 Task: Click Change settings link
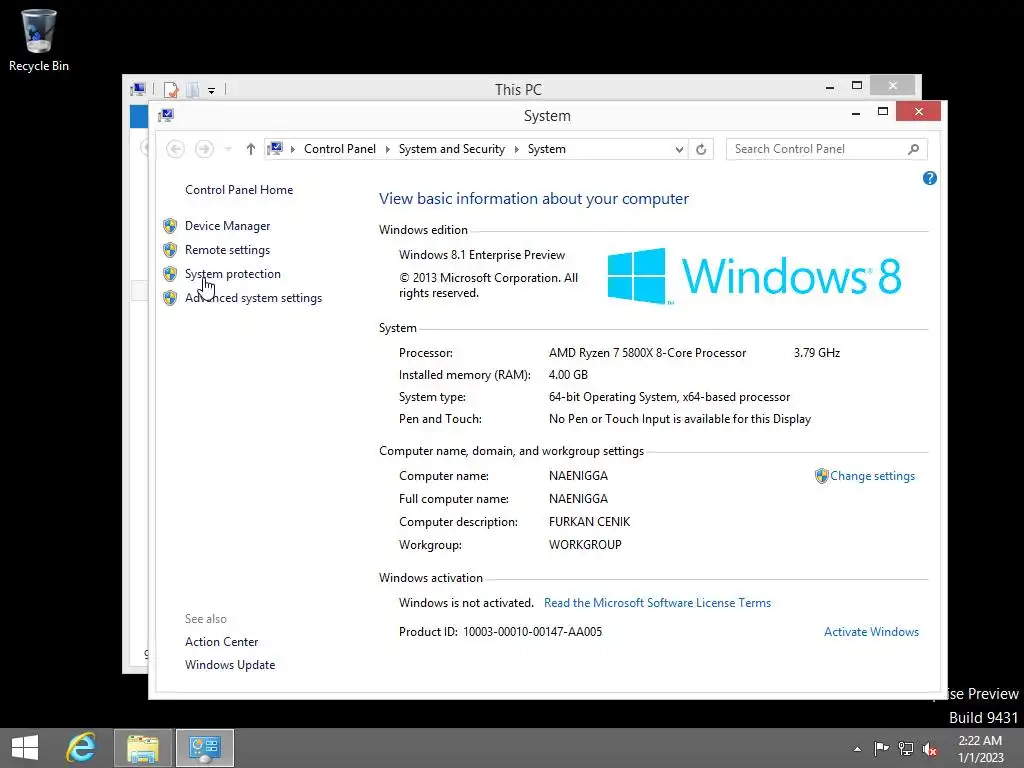pyautogui.click(x=872, y=476)
